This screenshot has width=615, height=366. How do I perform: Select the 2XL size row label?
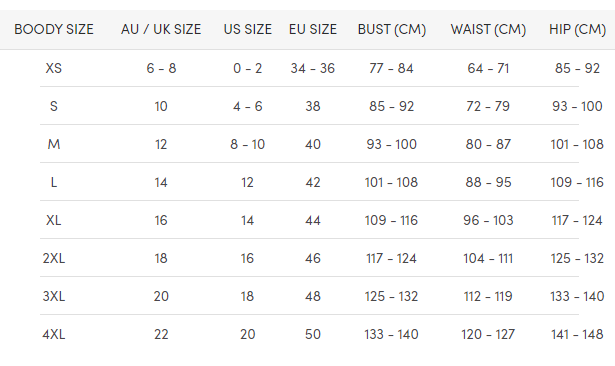(54, 259)
